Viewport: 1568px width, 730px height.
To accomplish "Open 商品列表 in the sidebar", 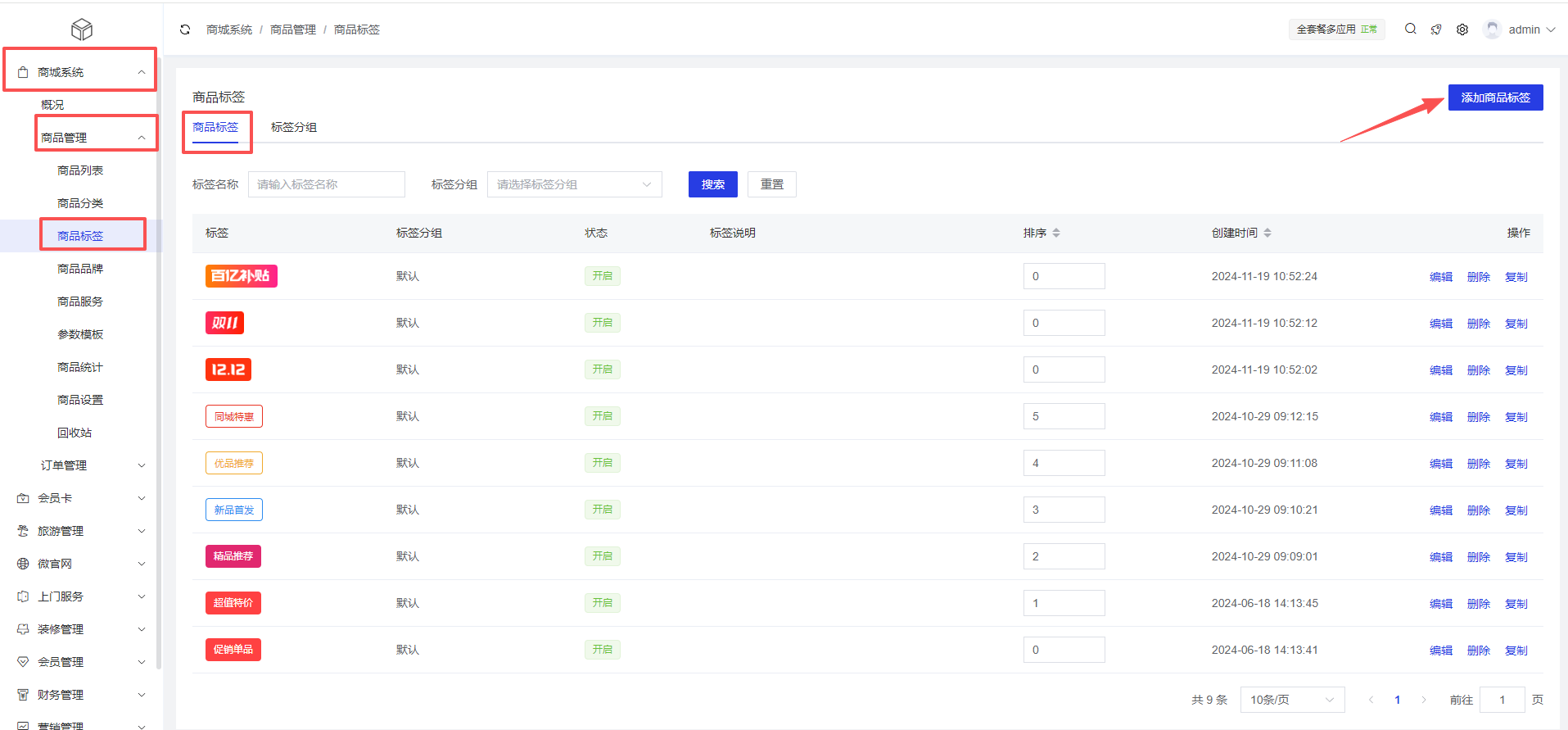I will tap(80, 170).
